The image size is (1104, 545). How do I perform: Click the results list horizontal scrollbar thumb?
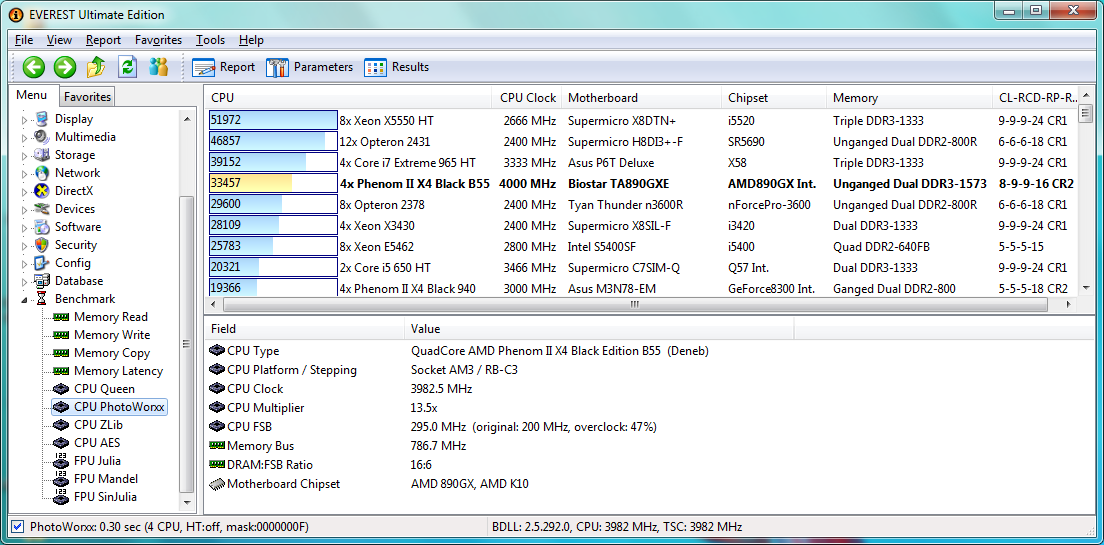pyautogui.click(x=635, y=305)
